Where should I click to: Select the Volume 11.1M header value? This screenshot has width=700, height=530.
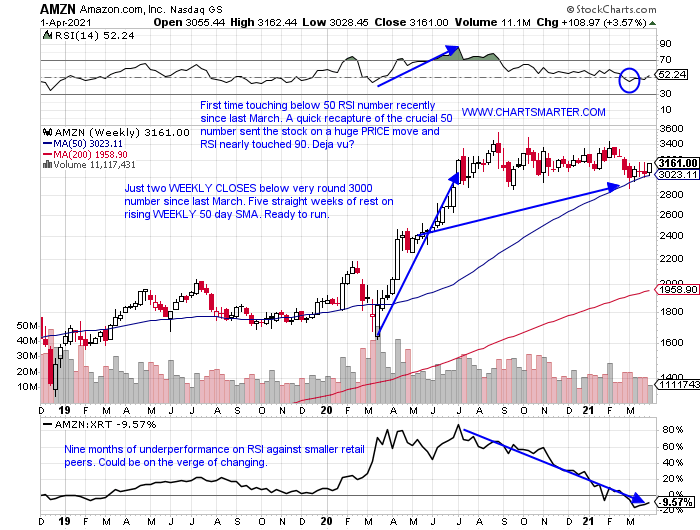point(492,22)
